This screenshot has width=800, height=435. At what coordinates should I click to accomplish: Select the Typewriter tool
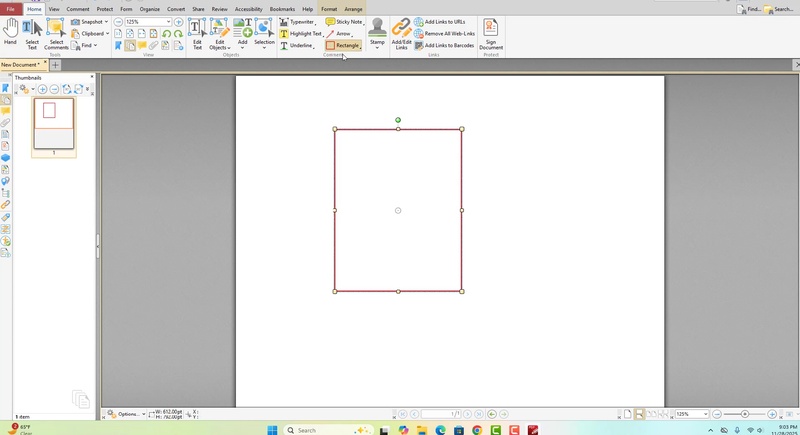297,22
